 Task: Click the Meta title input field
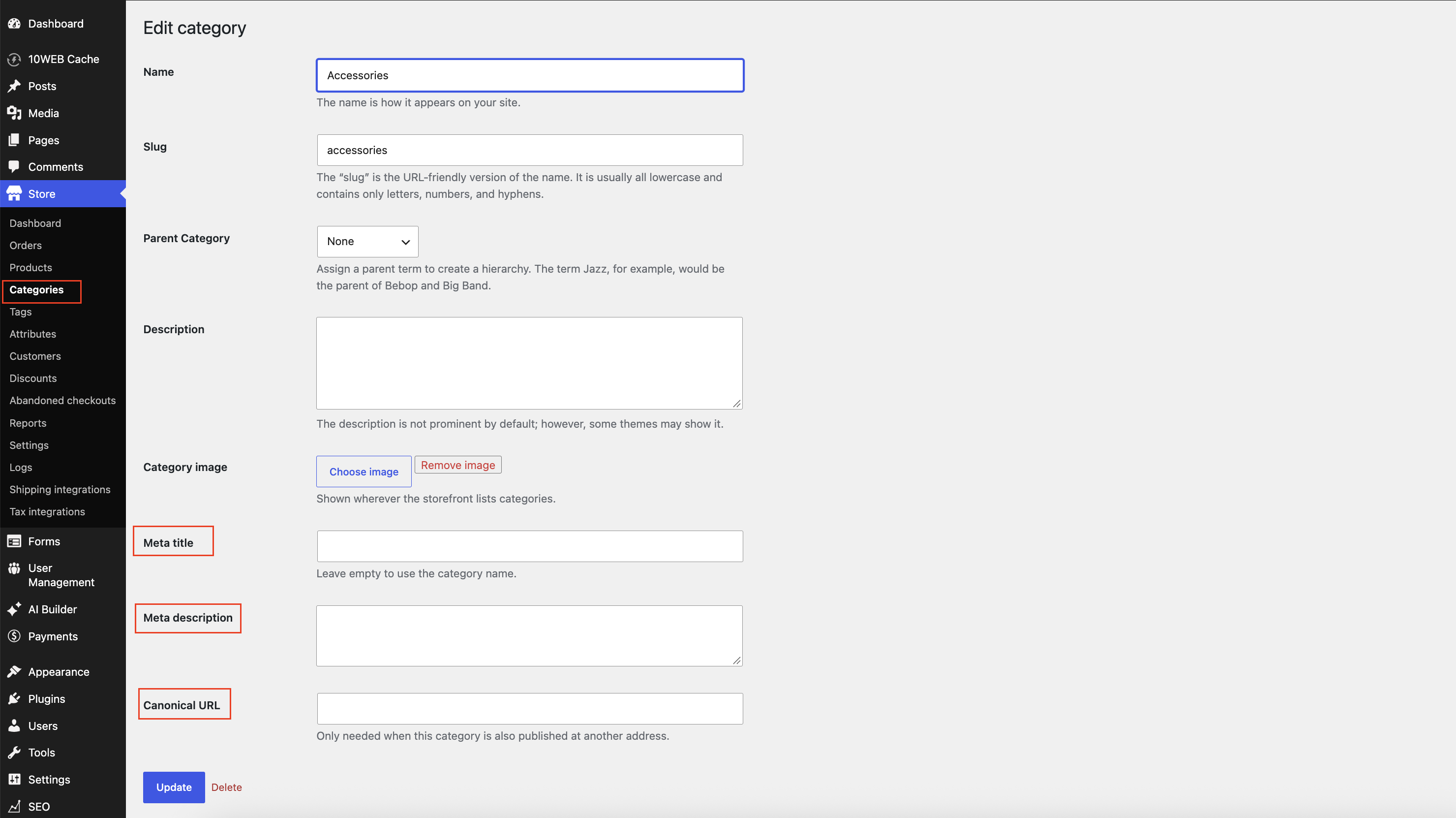(530, 546)
